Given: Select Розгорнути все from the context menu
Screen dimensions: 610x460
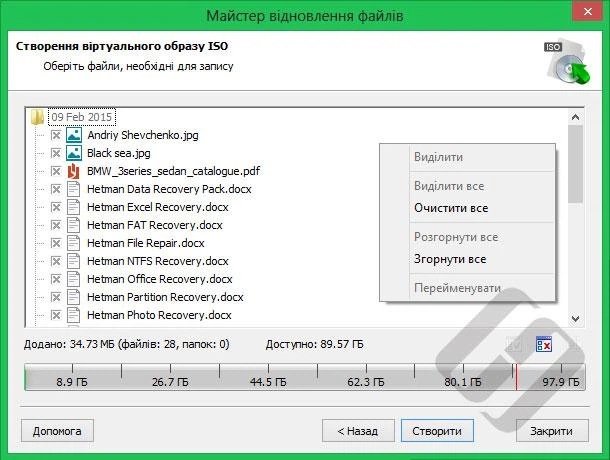Looking at the screenshot, I should (x=467, y=237).
